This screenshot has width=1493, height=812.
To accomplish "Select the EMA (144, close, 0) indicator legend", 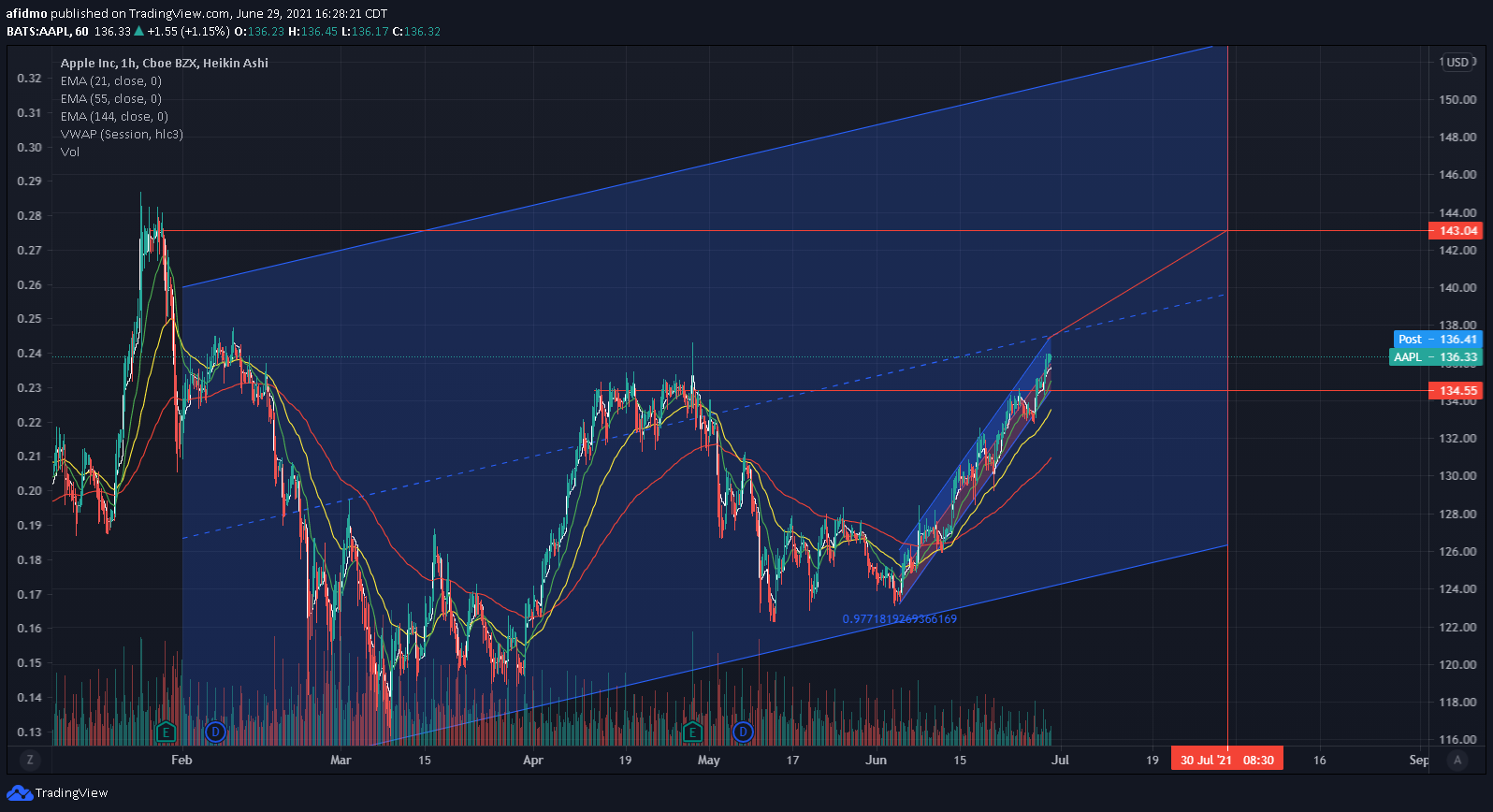I will [114, 116].
